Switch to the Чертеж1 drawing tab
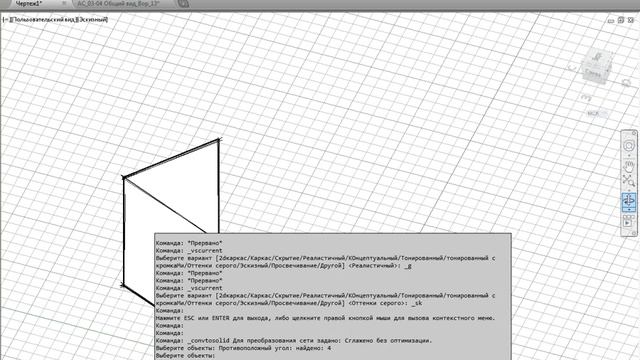The image size is (640, 360). 29,3
